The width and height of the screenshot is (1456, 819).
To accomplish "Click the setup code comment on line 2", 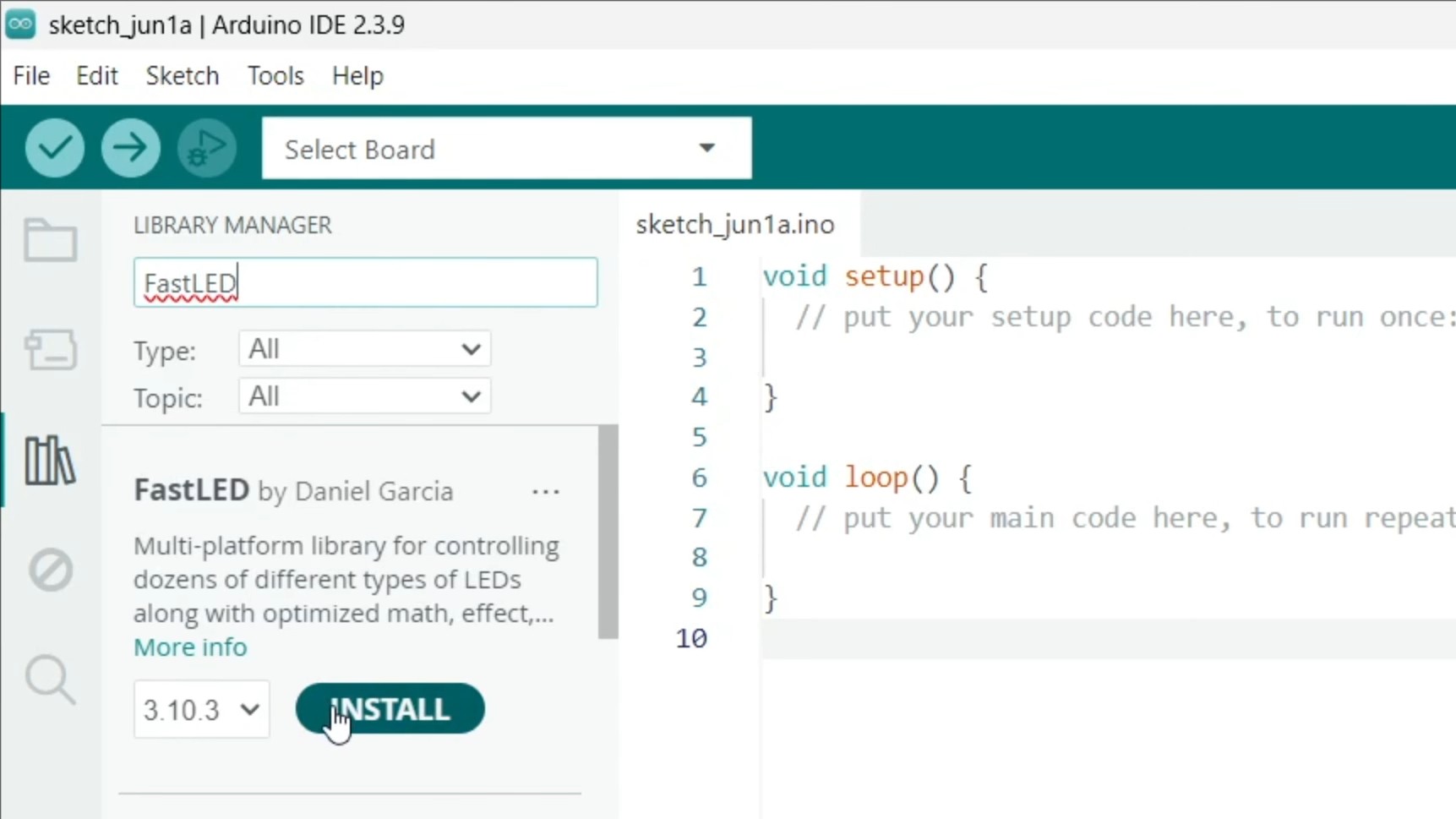I will click(x=1125, y=317).
